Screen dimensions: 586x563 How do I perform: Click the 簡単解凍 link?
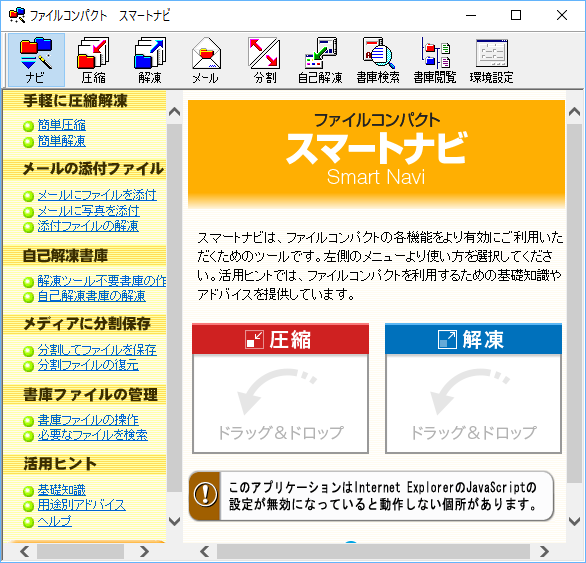pos(62,141)
